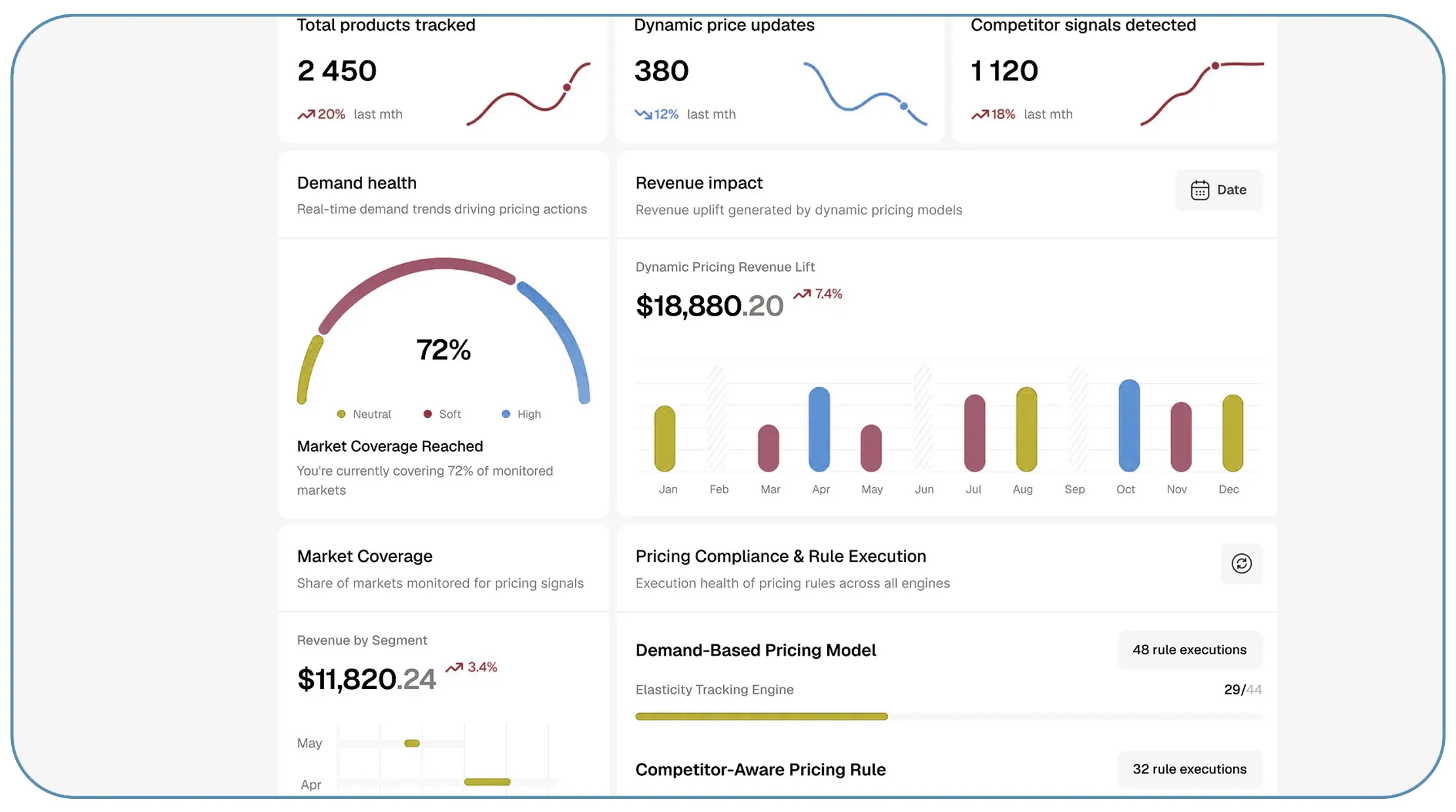This screenshot has width=1456, height=812.
Task: Click the 32 rule executions badge
Action: click(1189, 769)
